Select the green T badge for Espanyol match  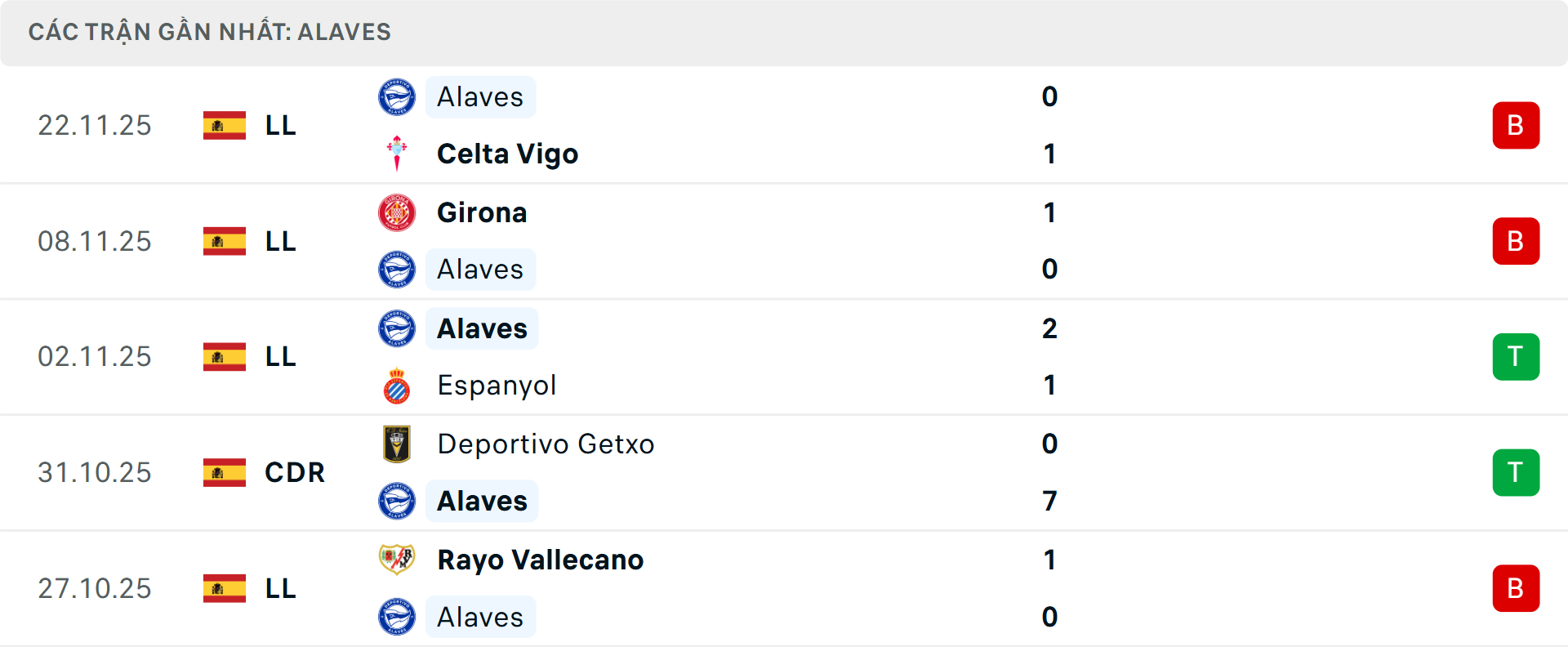(1516, 356)
